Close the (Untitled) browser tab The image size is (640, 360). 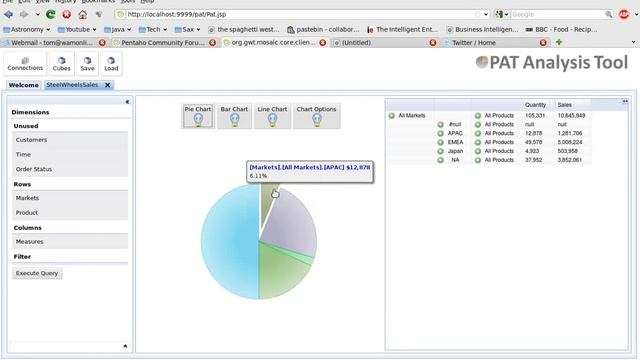point(433,42)
